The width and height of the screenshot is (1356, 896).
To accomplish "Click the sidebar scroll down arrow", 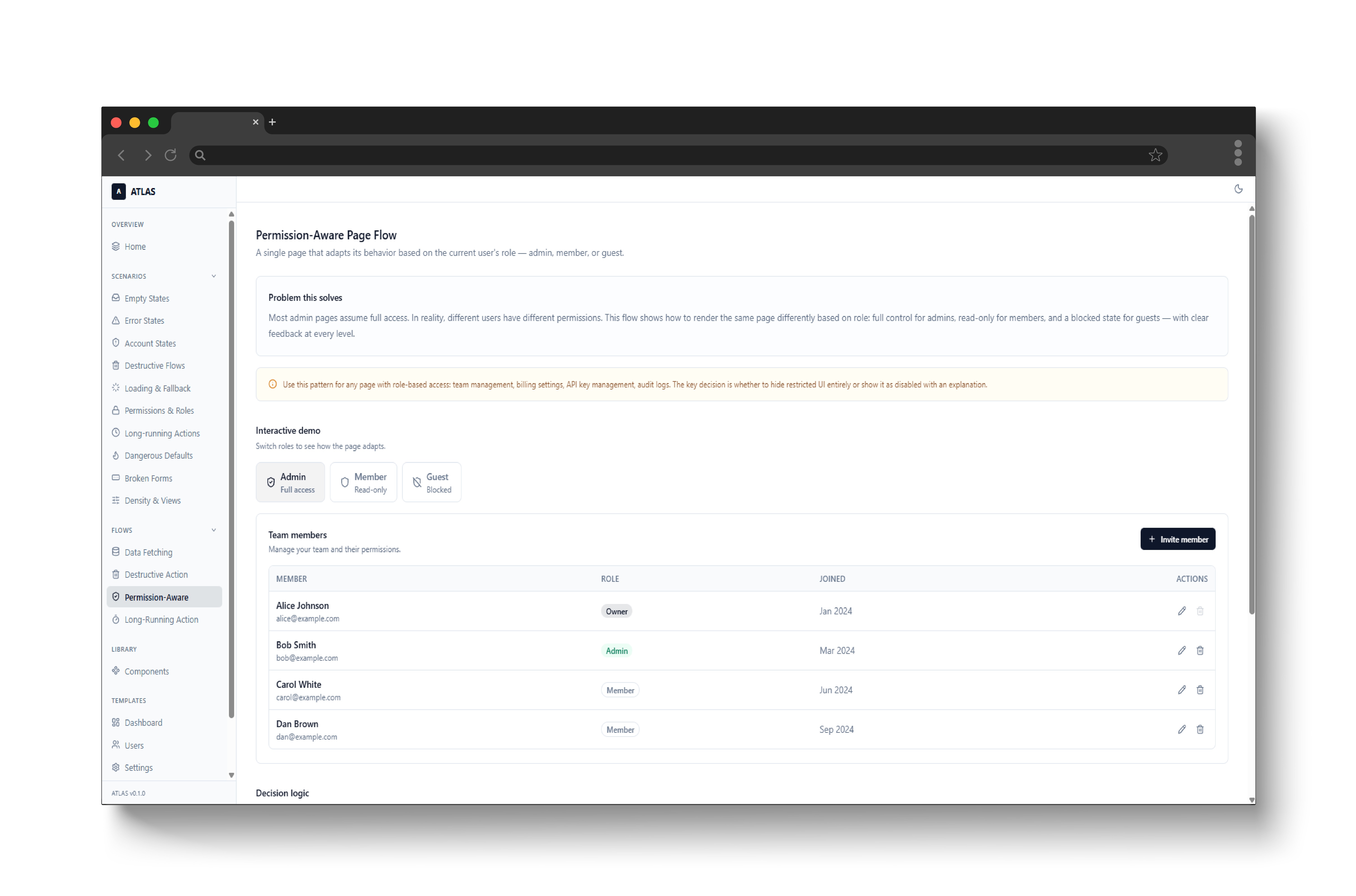I will (231, 776).
